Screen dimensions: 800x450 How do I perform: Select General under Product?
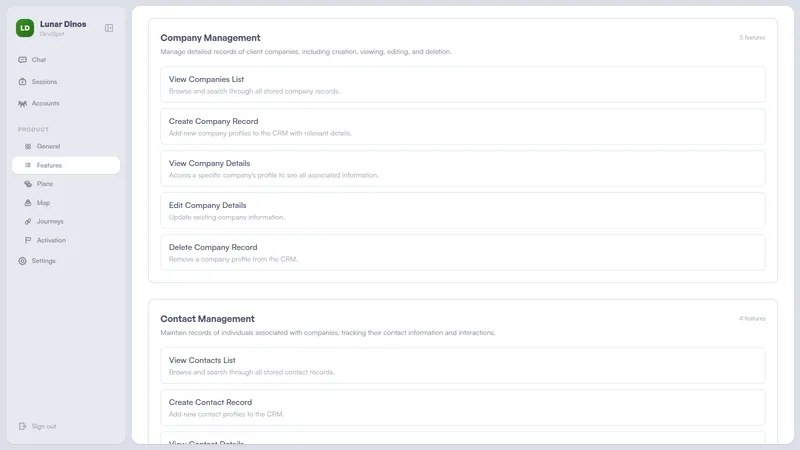(x=48, y=146)
